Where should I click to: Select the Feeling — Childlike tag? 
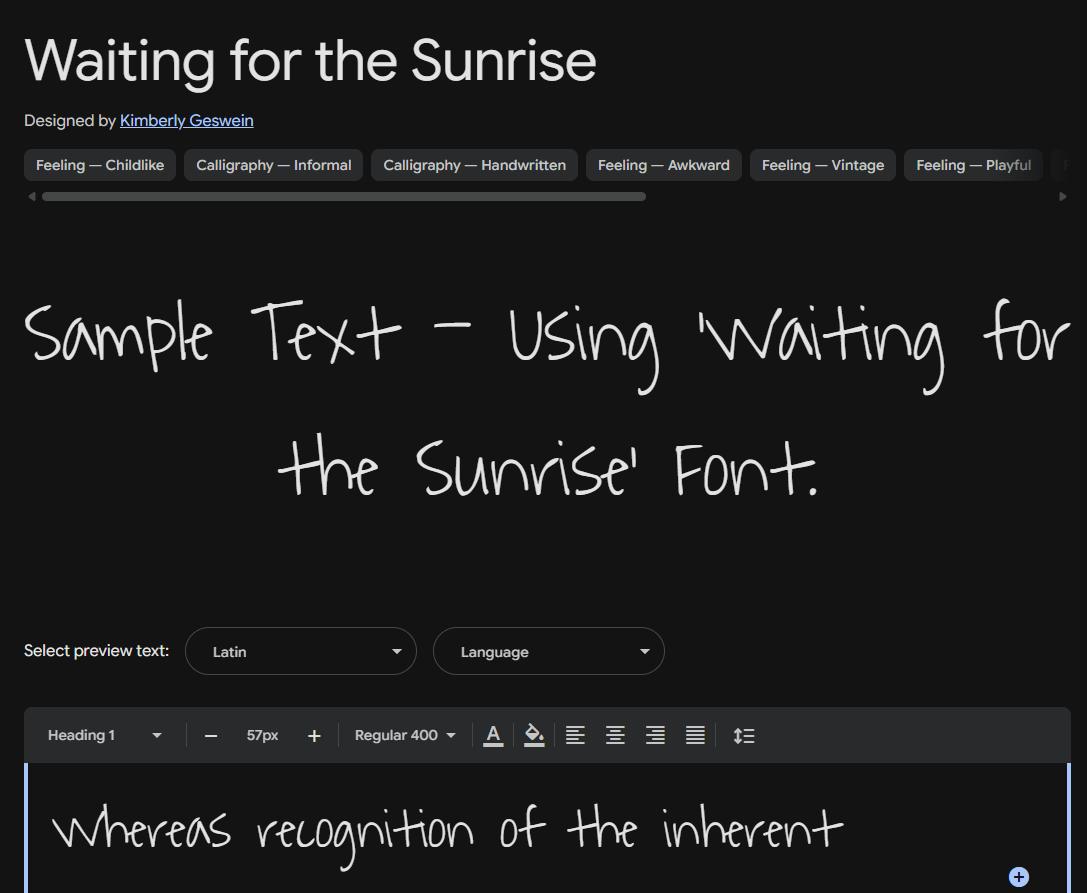[100, 165]
